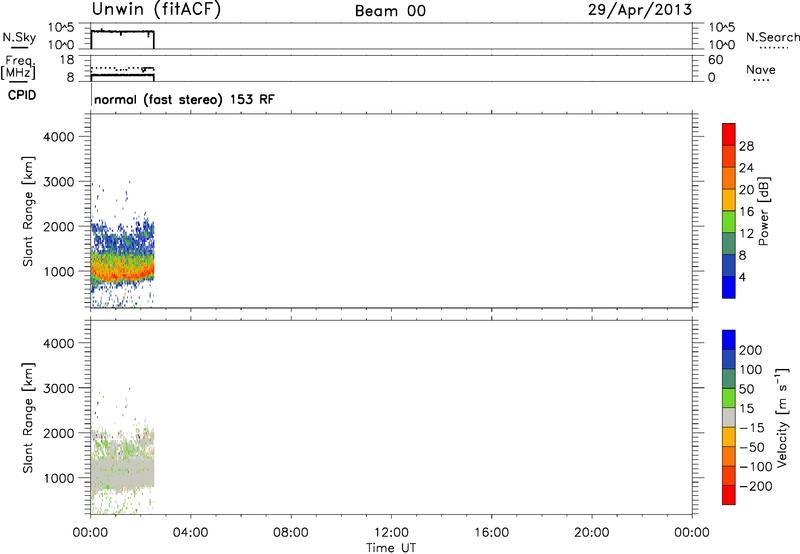
Task: Click the '20:00' time axis tick label
Action: [592, 533]
